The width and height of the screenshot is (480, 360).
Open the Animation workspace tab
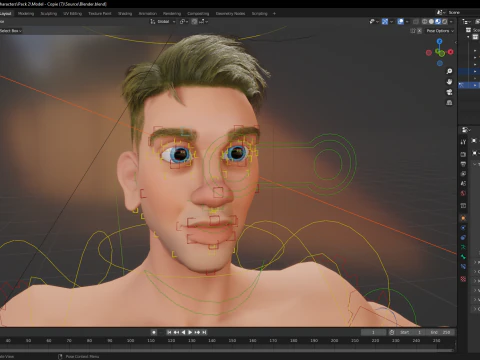coord(148,14)
